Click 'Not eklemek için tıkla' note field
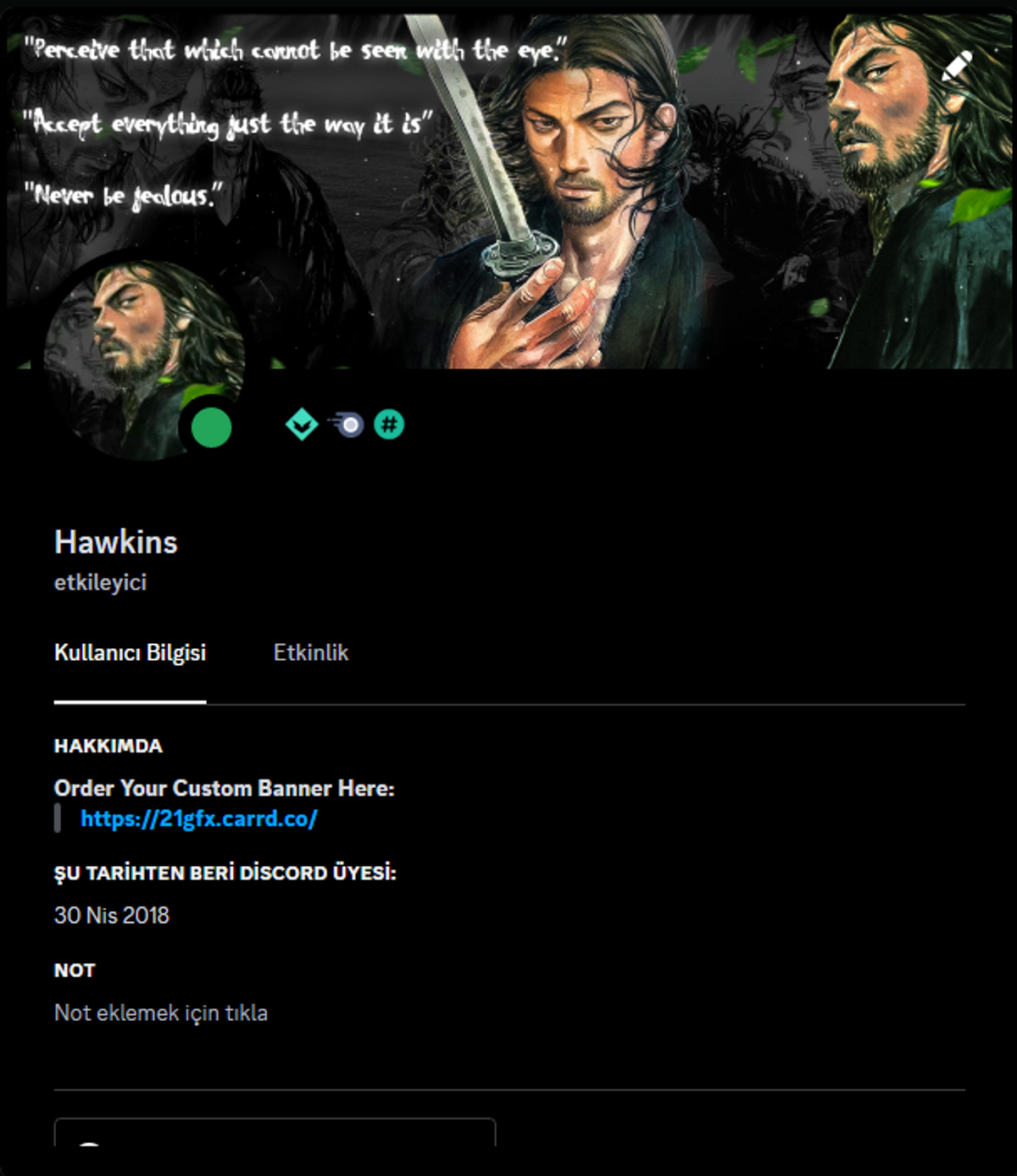Screen dimensions: 1017x1176 click(161, 1012)
